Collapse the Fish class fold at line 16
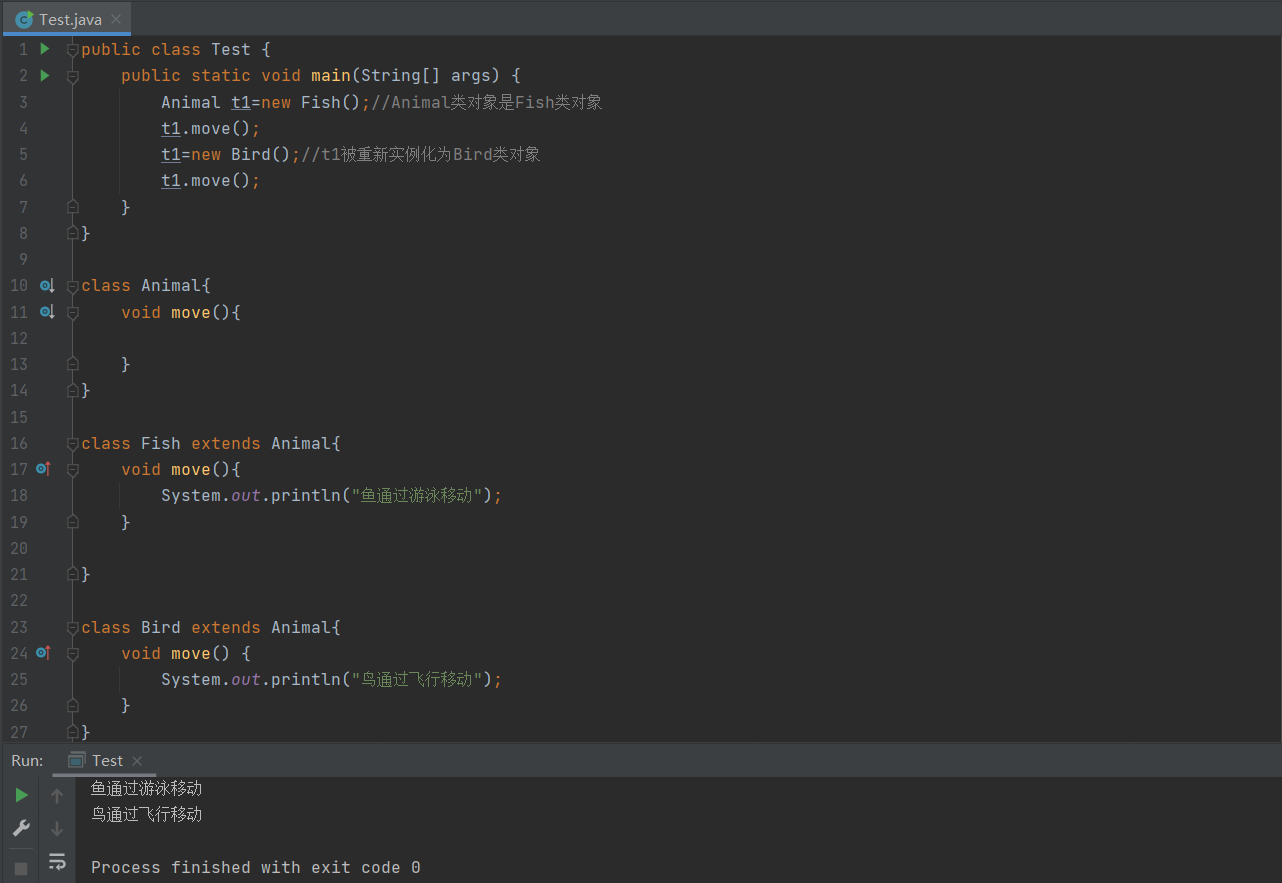 click(72, 443)
